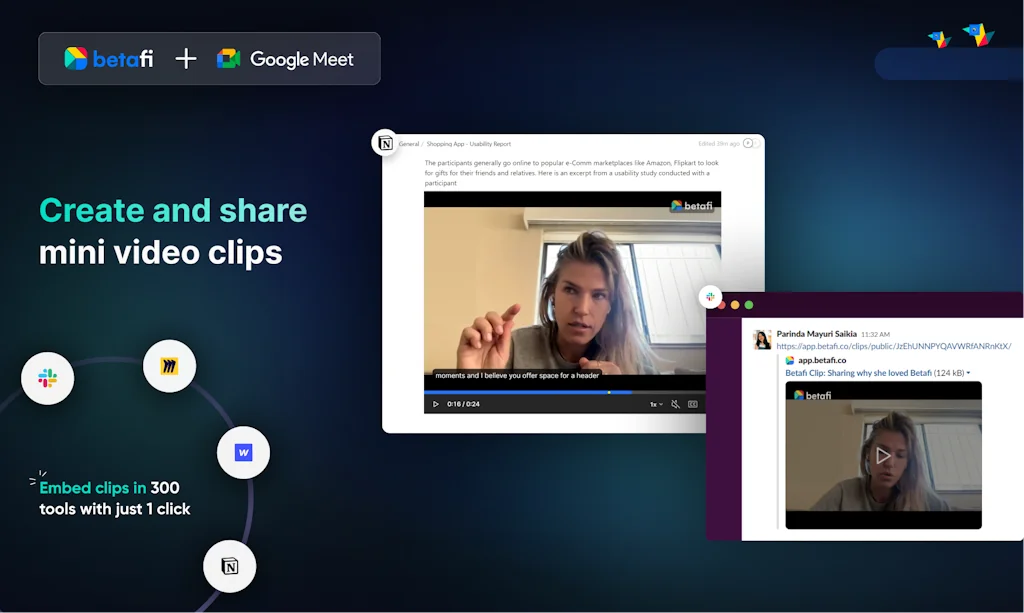Viewport: 1024px width, 613px height.
Task: Open the 1x playback speed dropdown
Action: pos(656,404)
